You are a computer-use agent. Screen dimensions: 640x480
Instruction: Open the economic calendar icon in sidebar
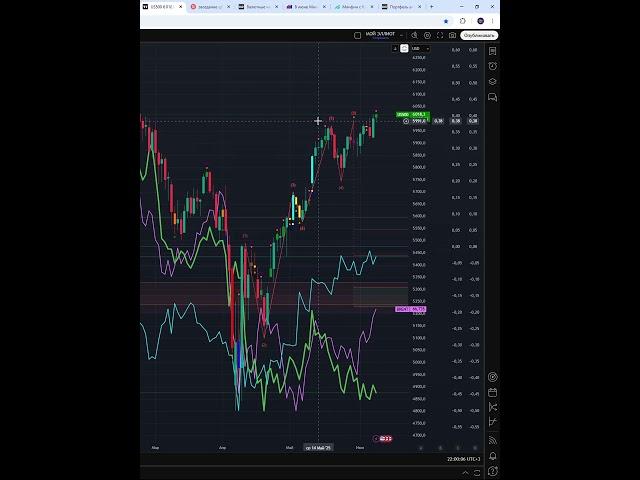(493, 393)
